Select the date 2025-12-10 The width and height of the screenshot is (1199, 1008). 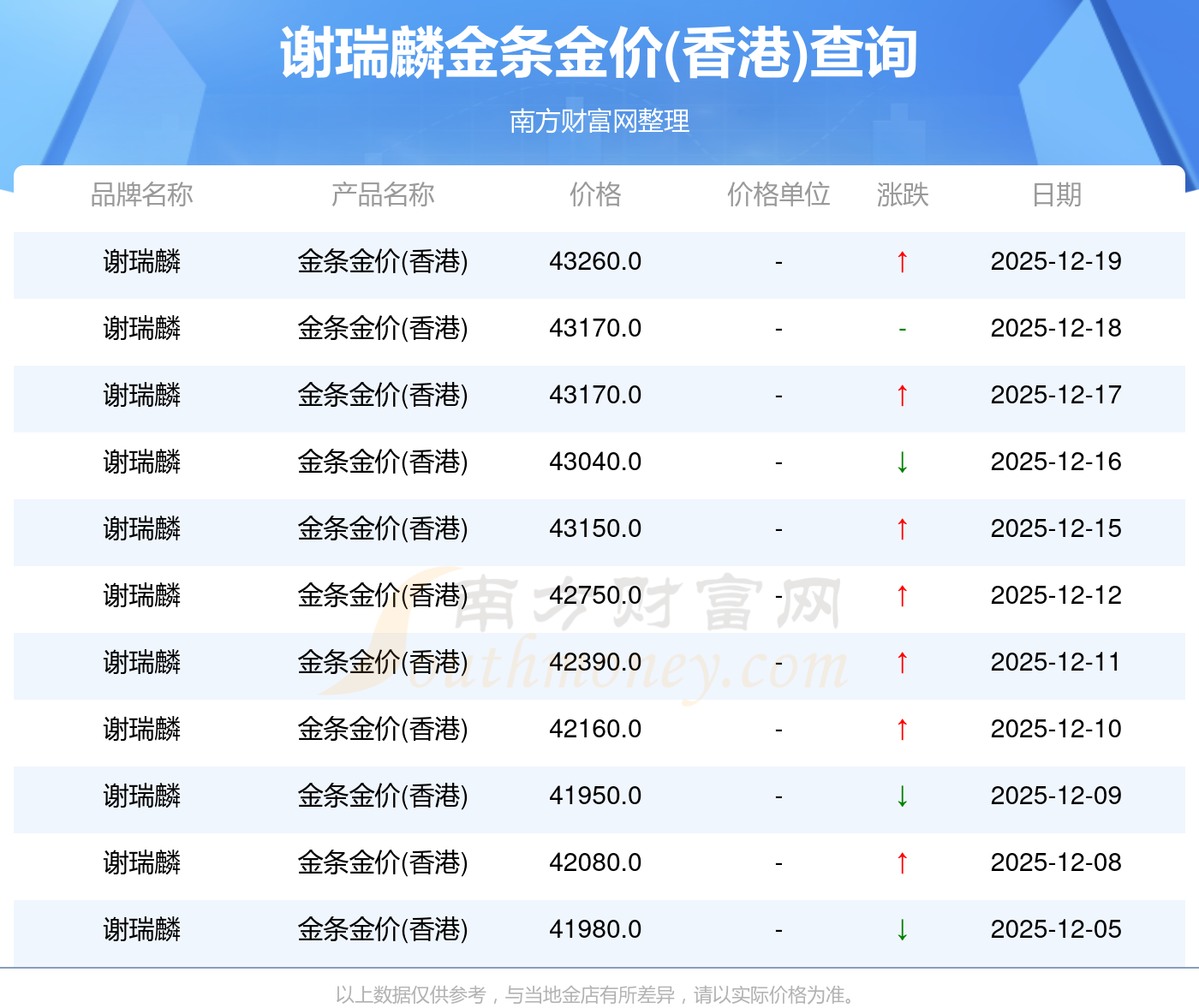(x=1056, y=729)
